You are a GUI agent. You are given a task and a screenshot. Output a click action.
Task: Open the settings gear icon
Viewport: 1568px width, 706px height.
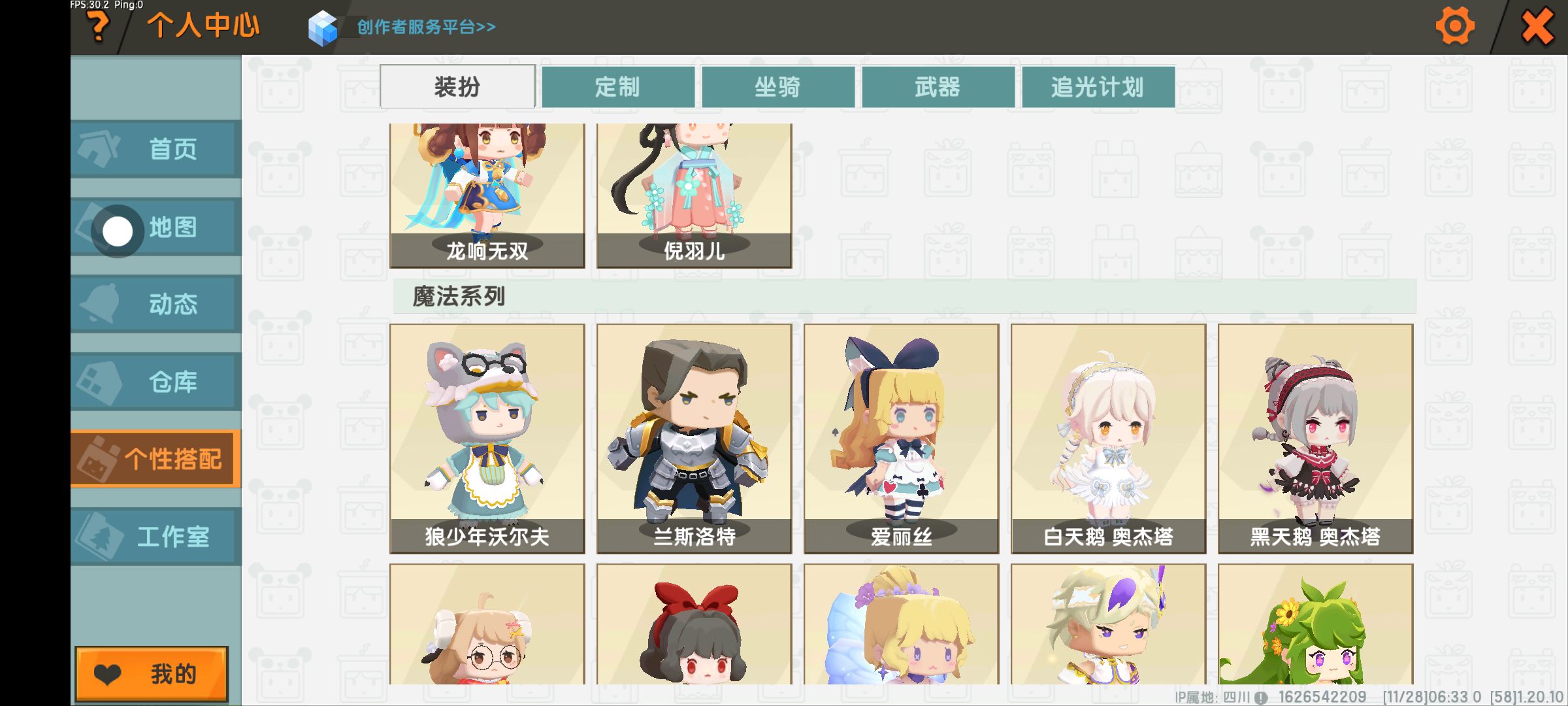[x=1455, y=27]
